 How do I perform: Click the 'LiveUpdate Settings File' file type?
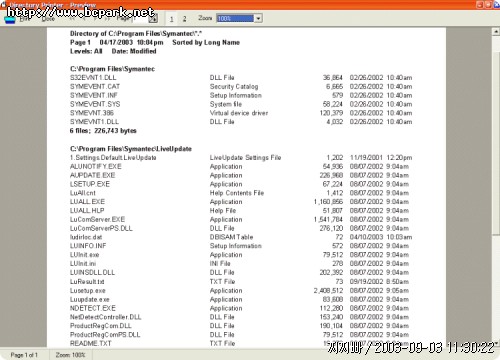point(245,158)
